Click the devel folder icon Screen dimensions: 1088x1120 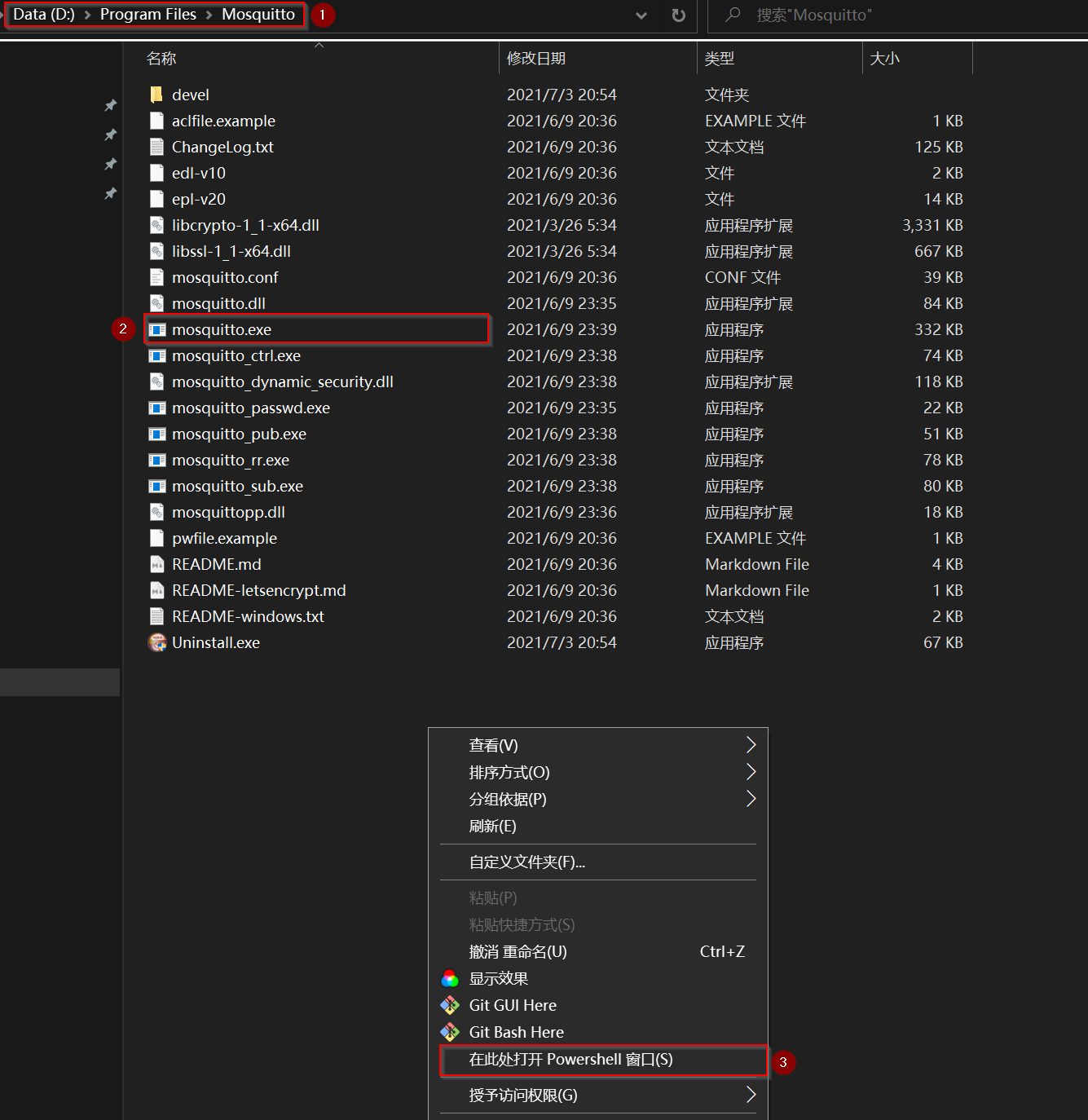click(157, 95)
